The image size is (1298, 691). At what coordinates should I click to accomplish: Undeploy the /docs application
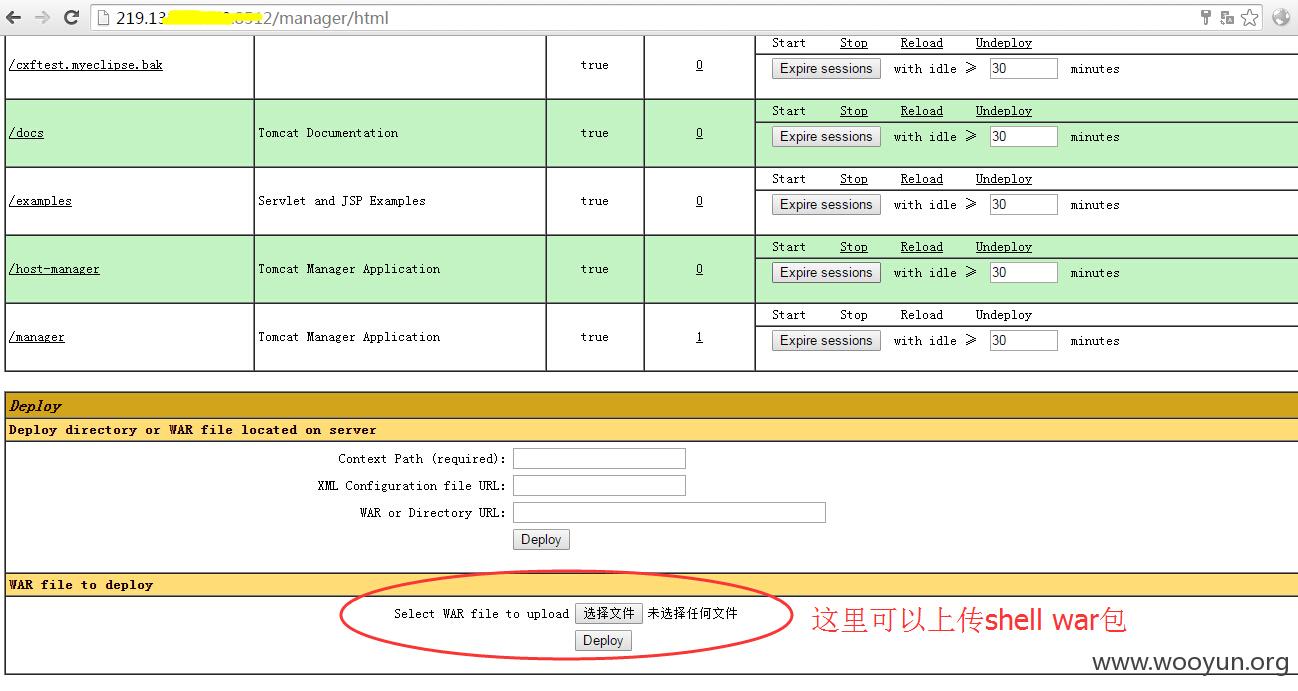[1004, 111]
